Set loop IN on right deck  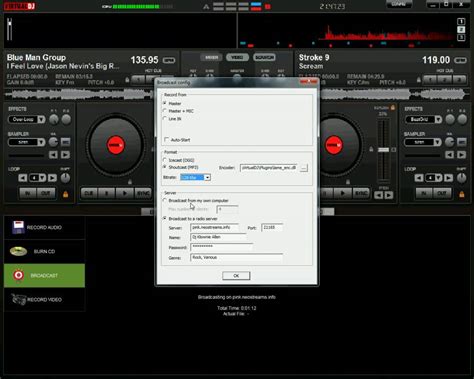point(424,193)
